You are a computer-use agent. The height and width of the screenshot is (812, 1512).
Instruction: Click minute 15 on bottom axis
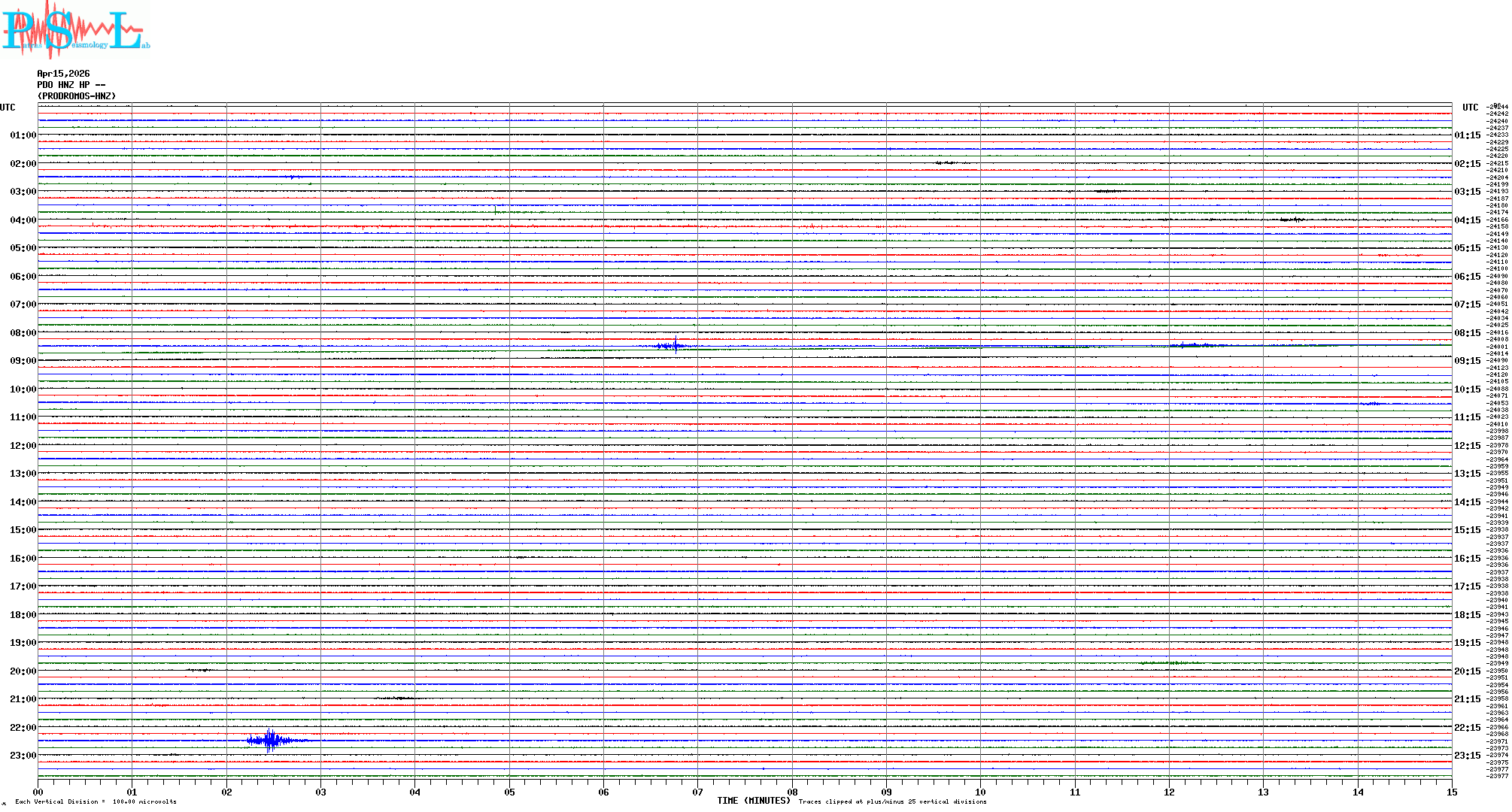(1451, 792)
